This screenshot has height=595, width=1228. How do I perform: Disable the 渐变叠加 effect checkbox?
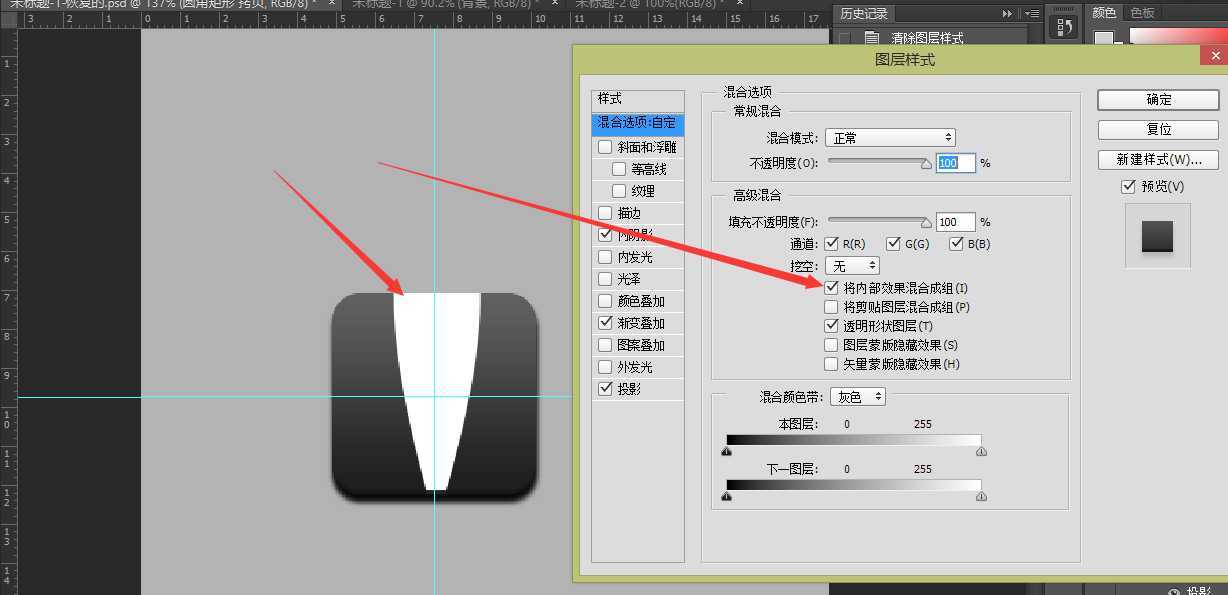pos(605,322)
